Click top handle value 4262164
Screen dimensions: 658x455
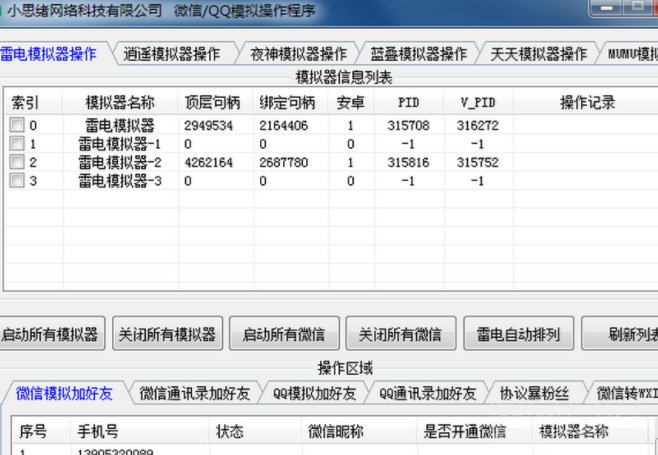click(x=209, y=162)
